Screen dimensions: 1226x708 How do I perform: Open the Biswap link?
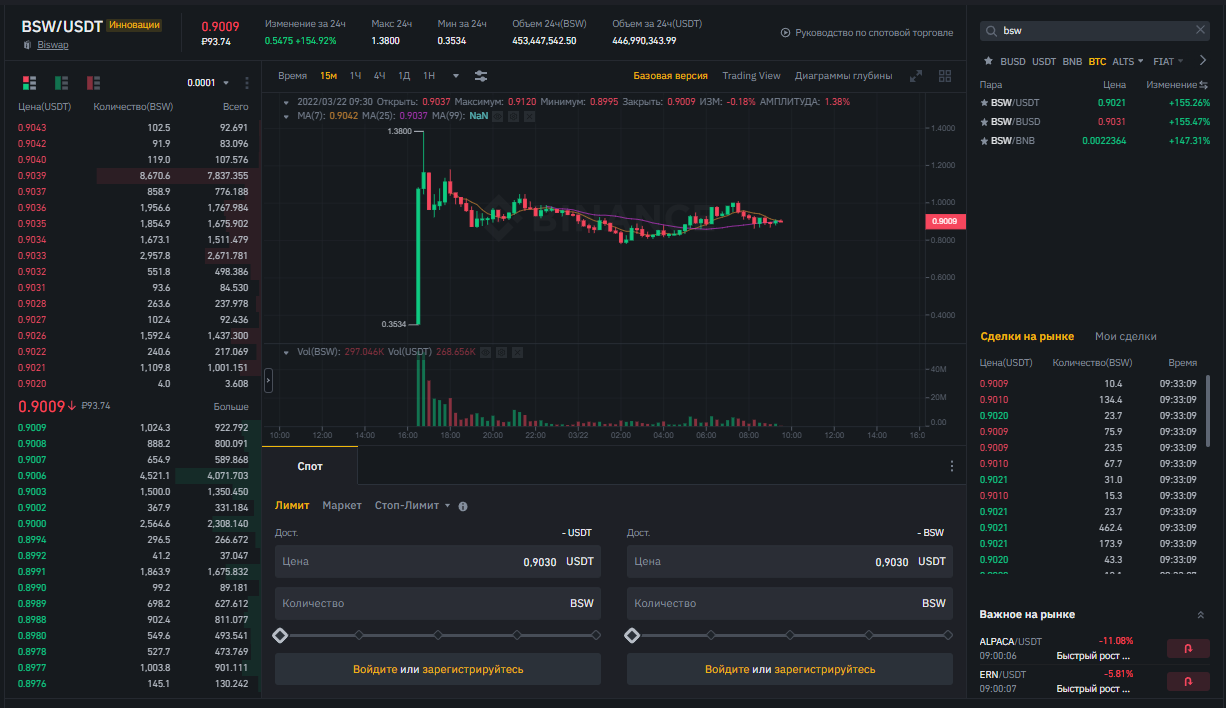pos(53,45)
